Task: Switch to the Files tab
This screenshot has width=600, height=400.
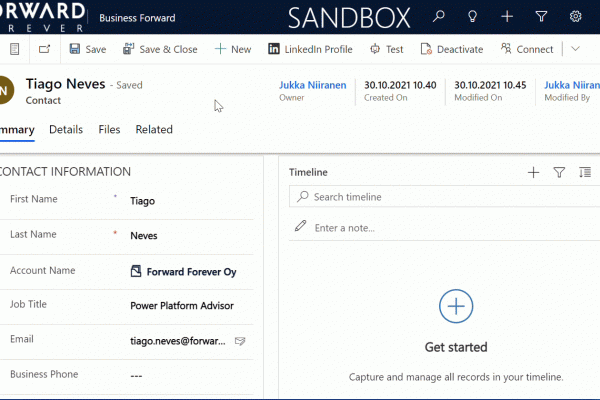Action: point(109,130)
